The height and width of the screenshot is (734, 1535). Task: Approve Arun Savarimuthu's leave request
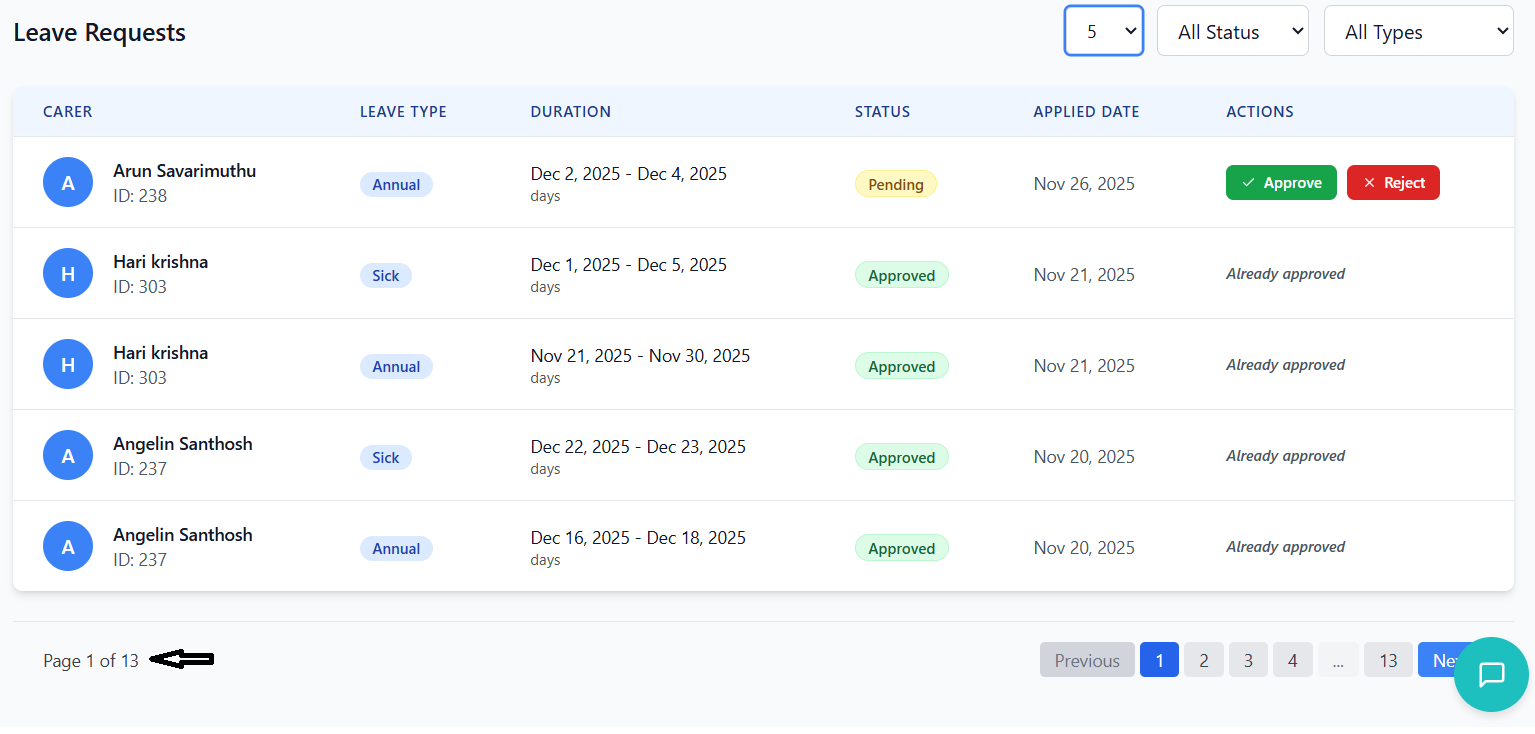[1280, 183]
